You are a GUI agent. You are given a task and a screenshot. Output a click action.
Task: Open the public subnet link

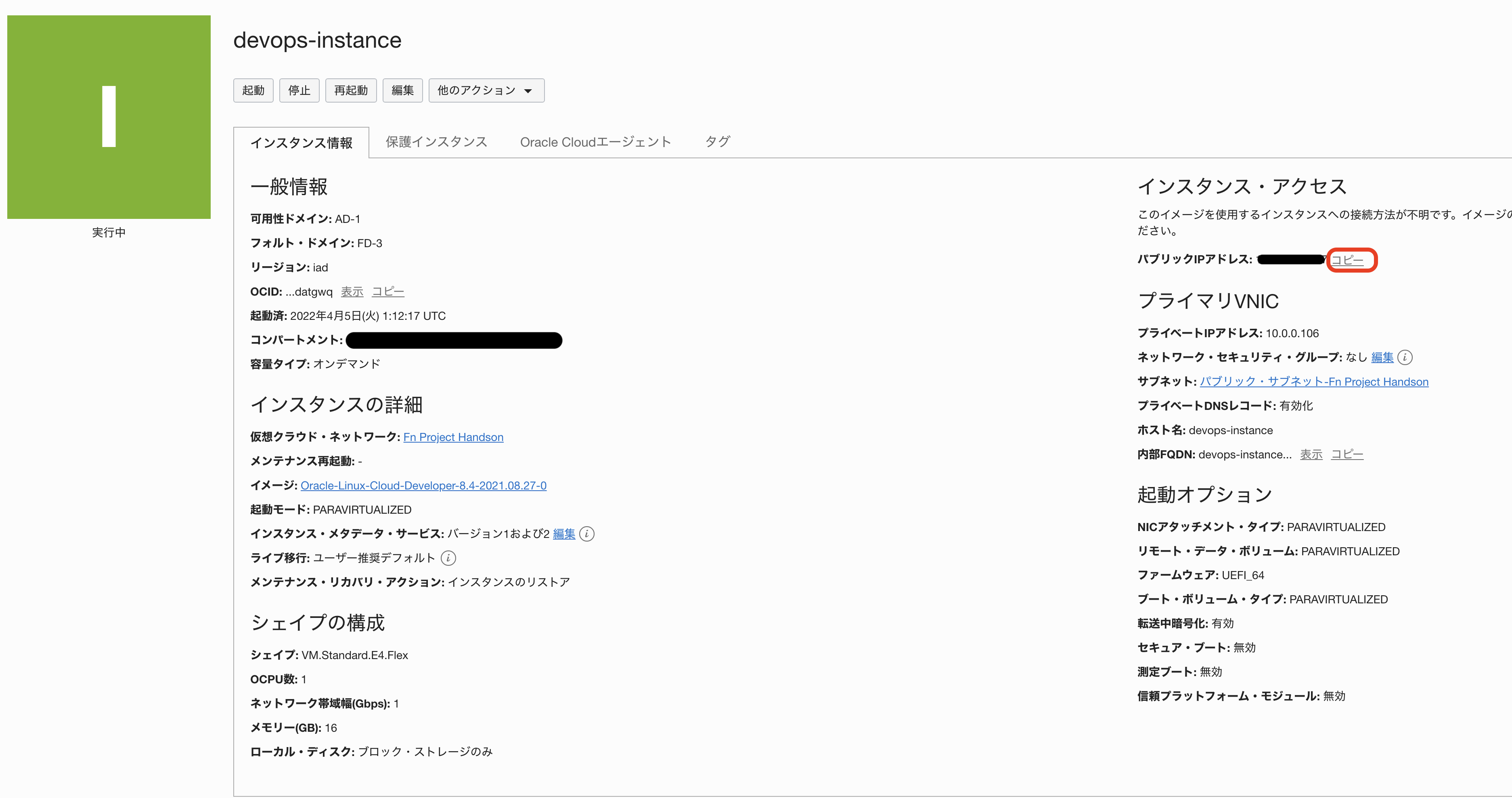coord(1313,382)
